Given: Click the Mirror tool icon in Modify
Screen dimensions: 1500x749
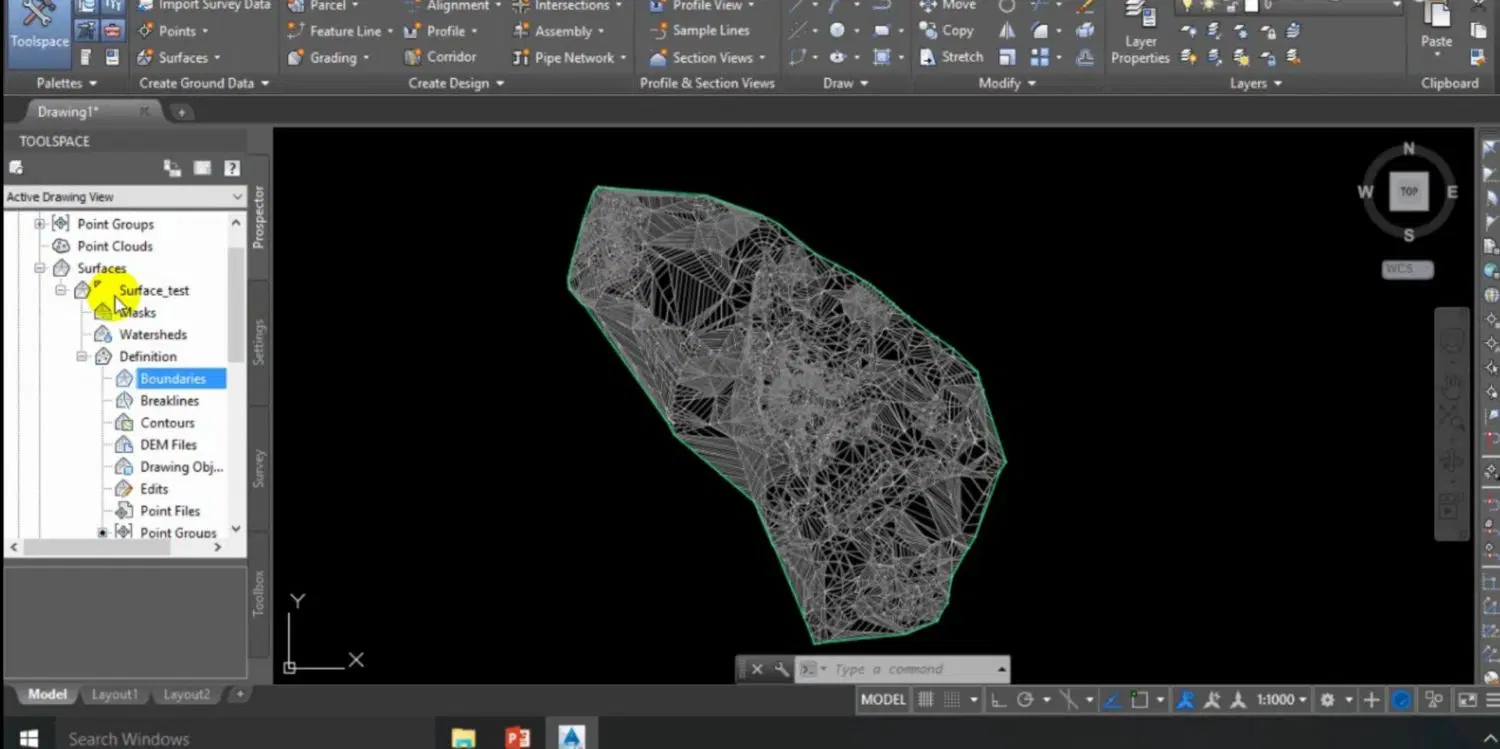Looking at the screenshot, I should tap(1008, 31).
